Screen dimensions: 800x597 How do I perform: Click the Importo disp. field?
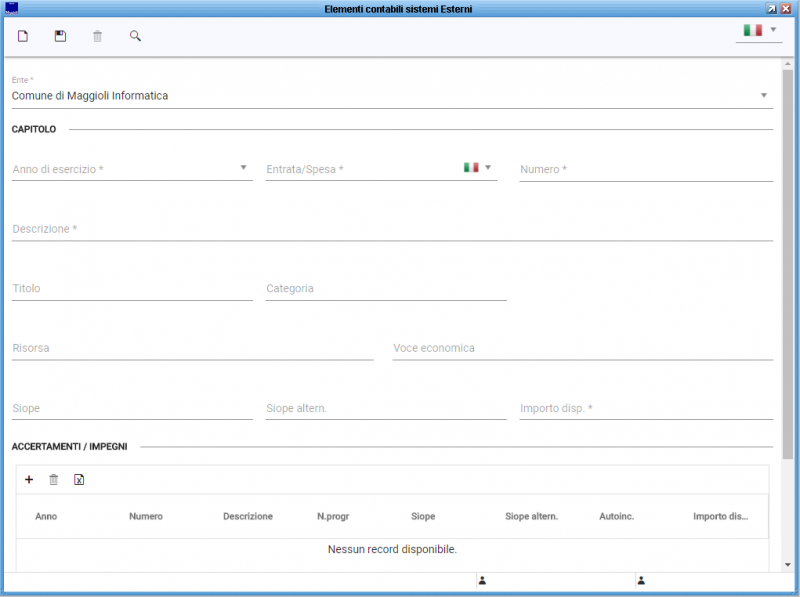pyautogui.click(x=646, y=408)
